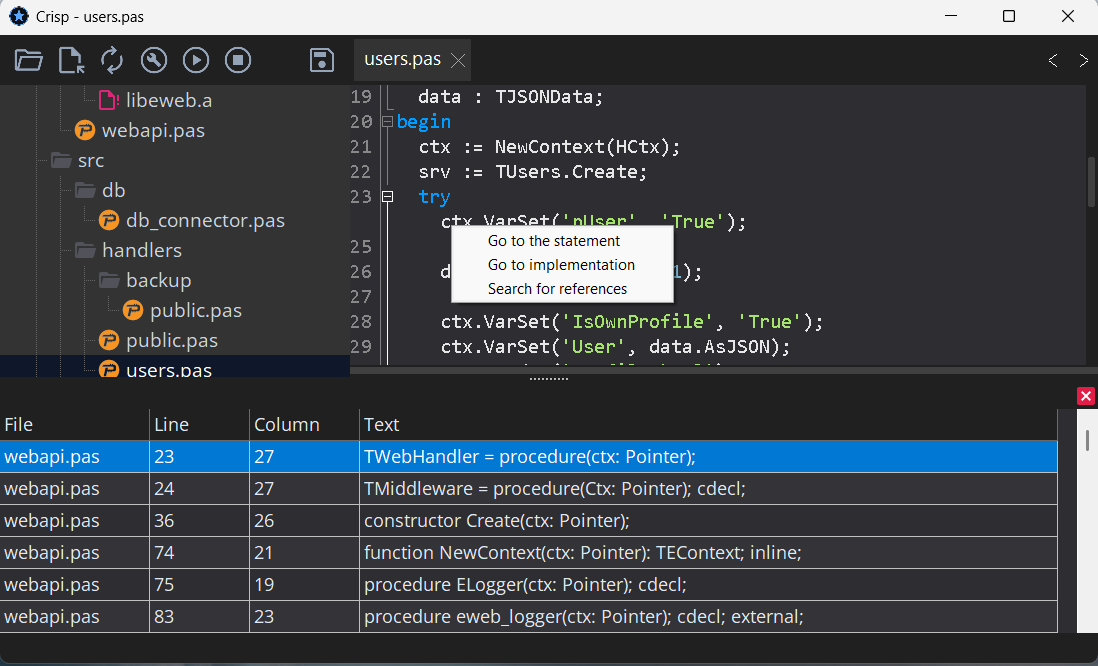The image size is (1098, 666).
Task: Open db_connector.pas in the file tree
Action: pyautogui.click(x=205, y=220)
